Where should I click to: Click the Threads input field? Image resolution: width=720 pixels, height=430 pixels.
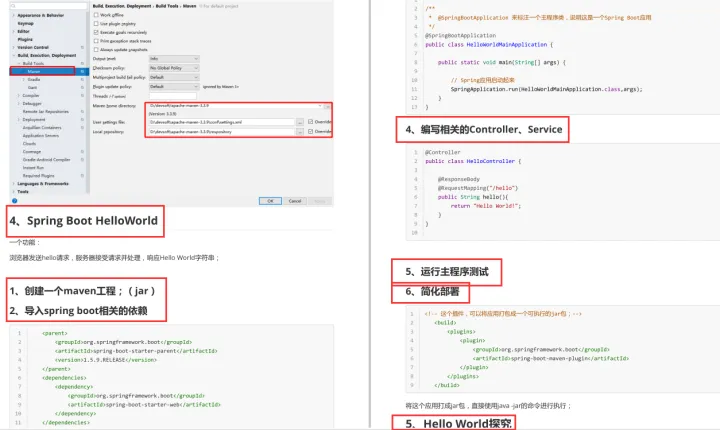click(x=173, y=96)
